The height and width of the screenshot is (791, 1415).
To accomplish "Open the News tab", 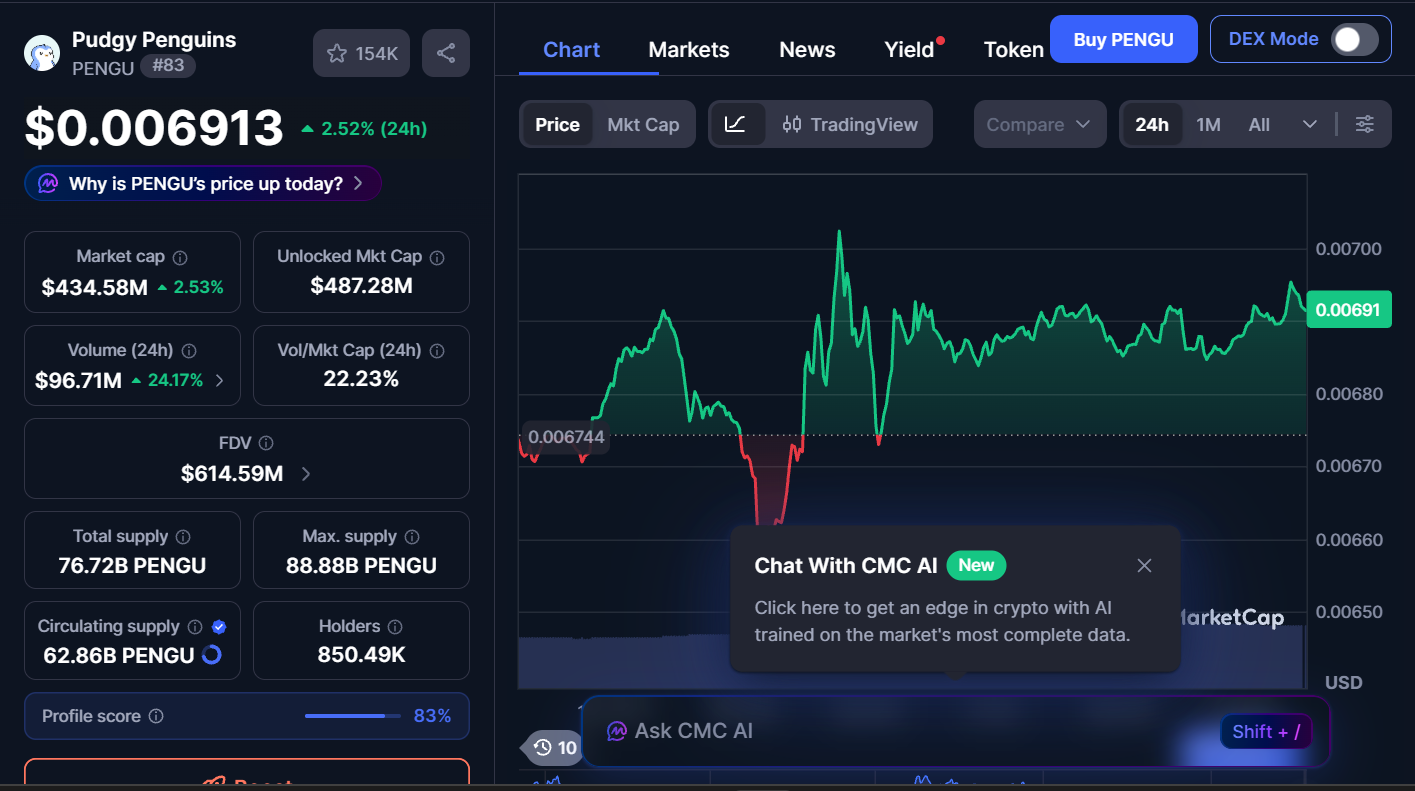I will 806,48.
